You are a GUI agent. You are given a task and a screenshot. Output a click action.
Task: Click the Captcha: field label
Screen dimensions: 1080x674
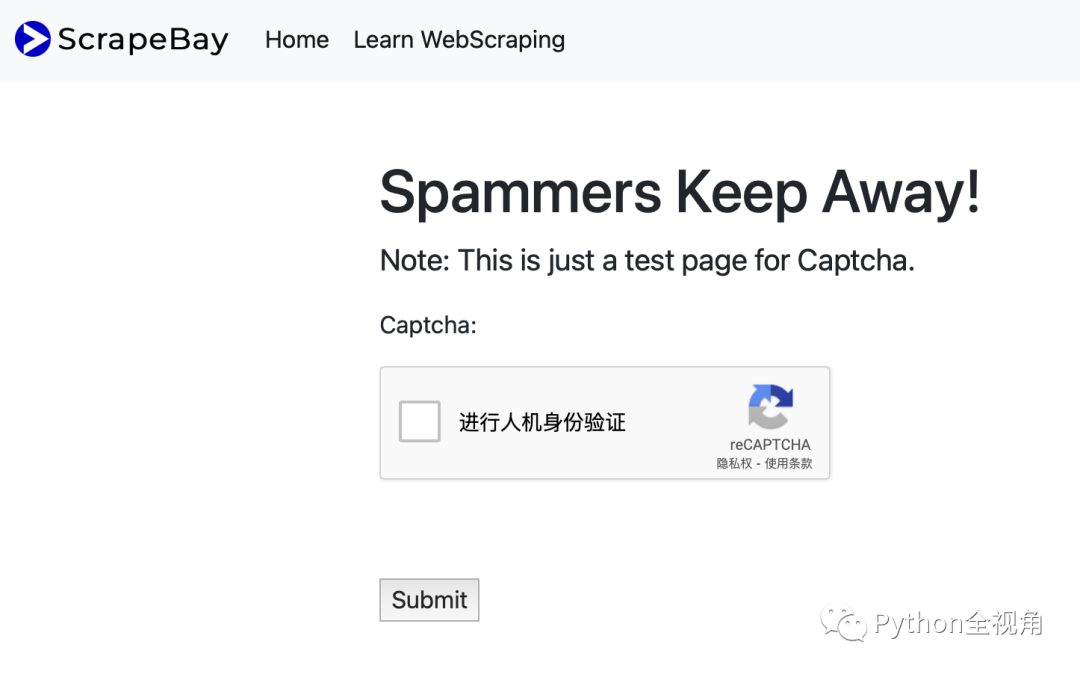pos(428,325)
